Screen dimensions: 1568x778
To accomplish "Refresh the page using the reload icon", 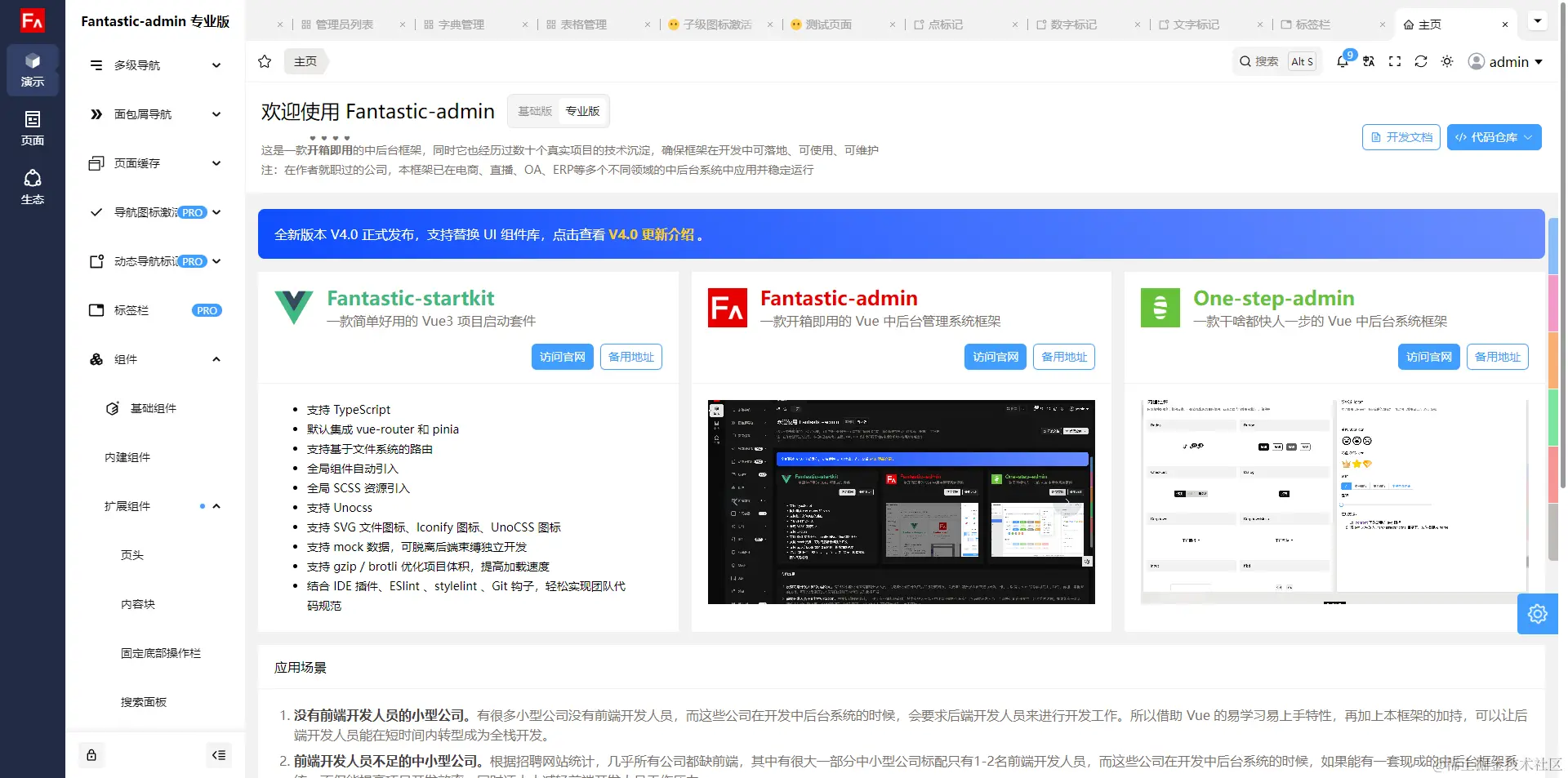I will coord(1421,61).
